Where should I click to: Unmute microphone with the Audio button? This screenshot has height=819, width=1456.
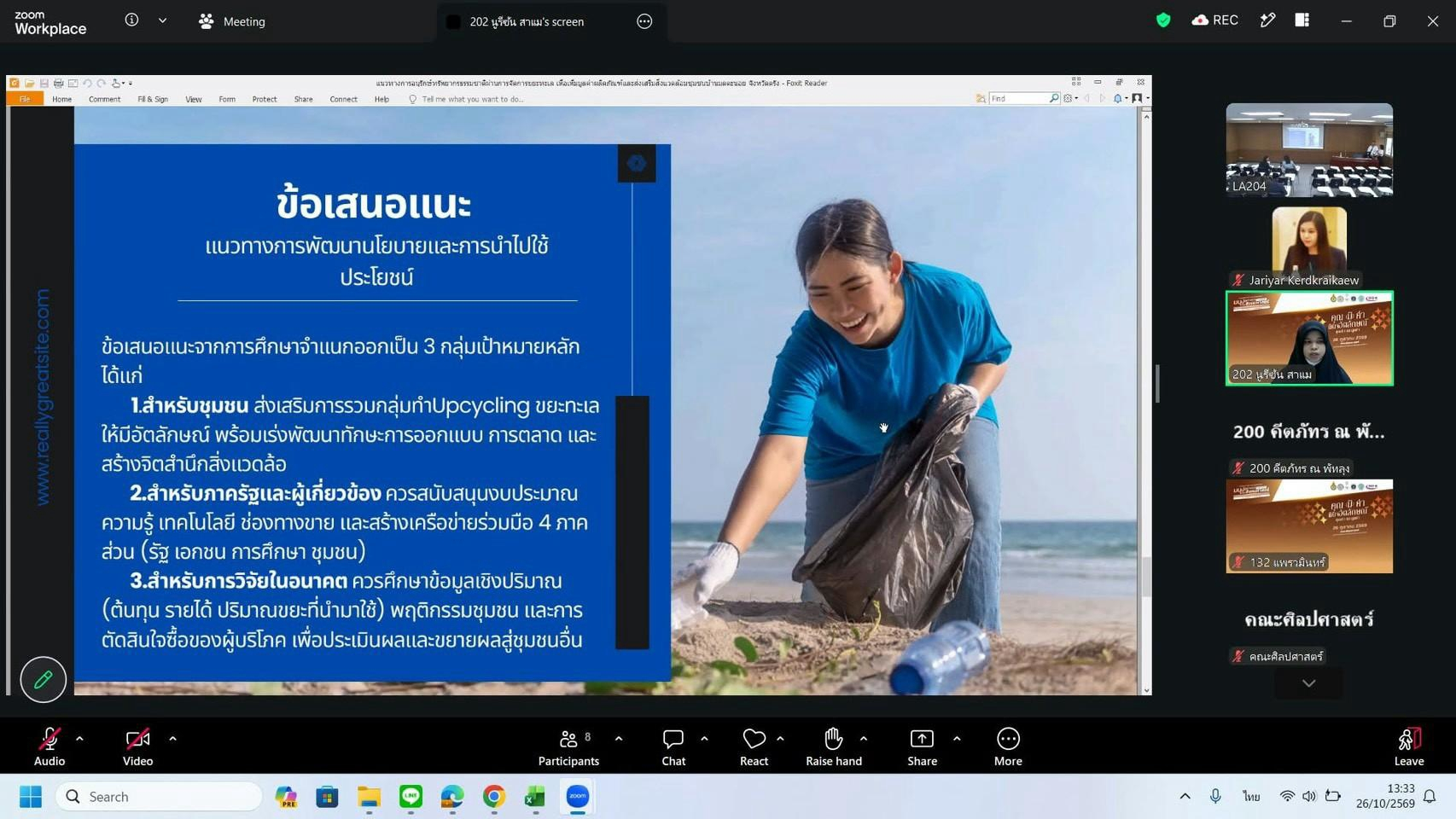tap(50, 746)
